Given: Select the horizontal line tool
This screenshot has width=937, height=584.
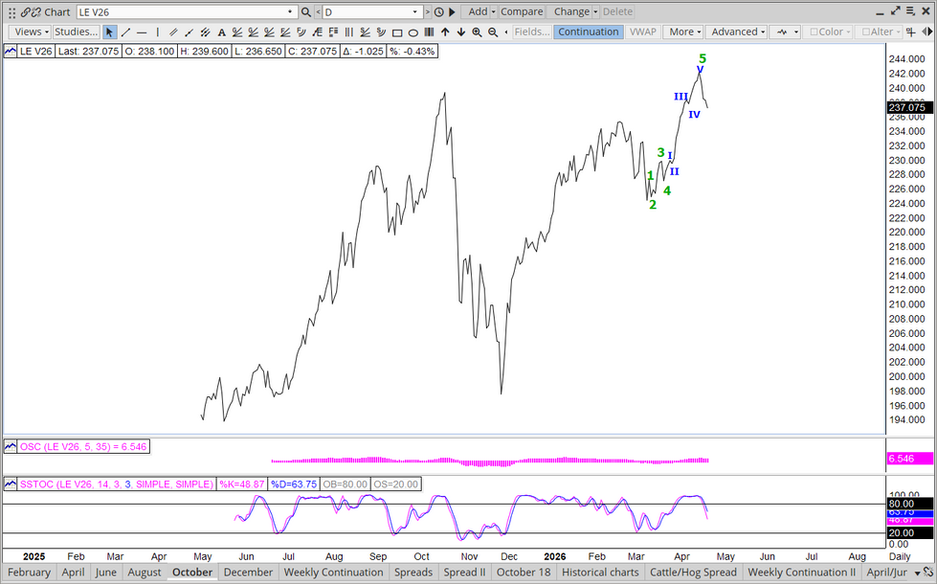Looking at the screenshot, I should [x=142, y=32].
